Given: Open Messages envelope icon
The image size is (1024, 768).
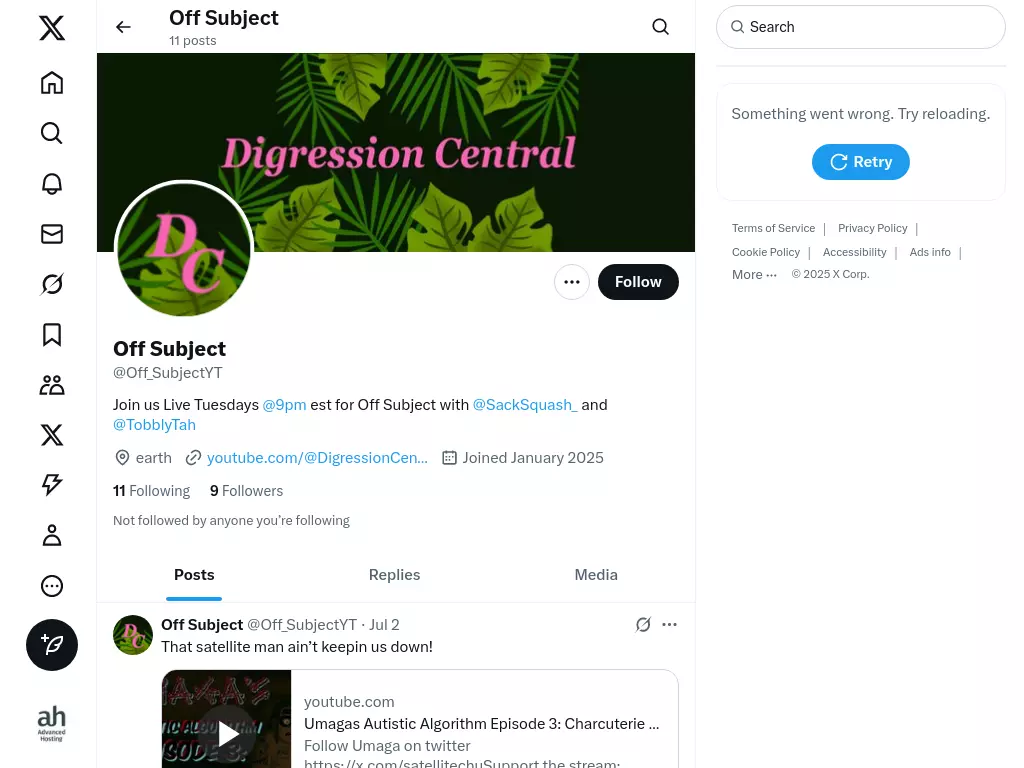Looking at the screenshot, I should [x=52, y=234].
